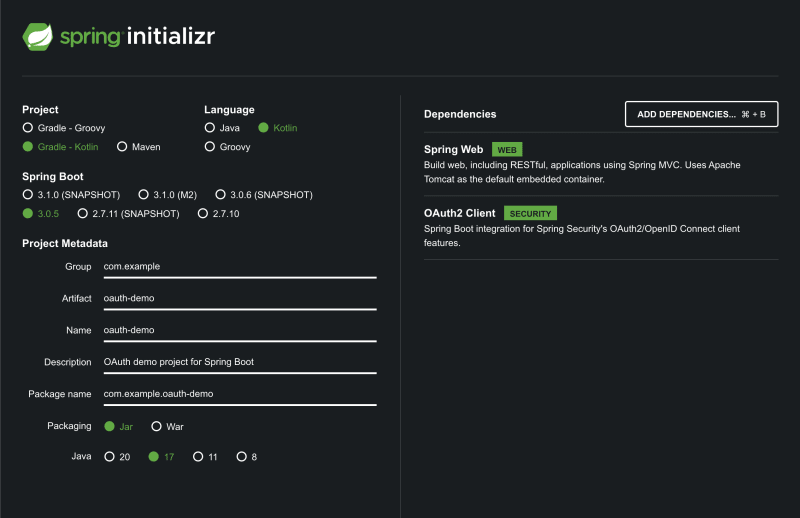Select Spring Boot 3.0.5
This screenshot has height=518, width=800.
point(41,213)
